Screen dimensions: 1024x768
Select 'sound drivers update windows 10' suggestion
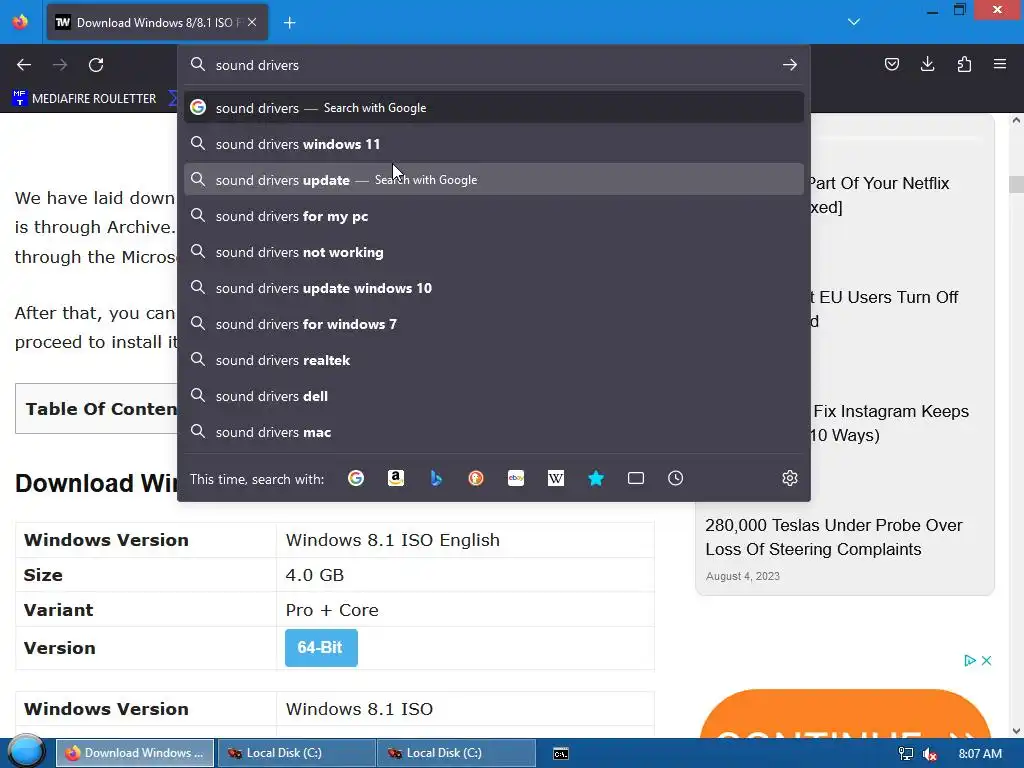pos(494,287)
